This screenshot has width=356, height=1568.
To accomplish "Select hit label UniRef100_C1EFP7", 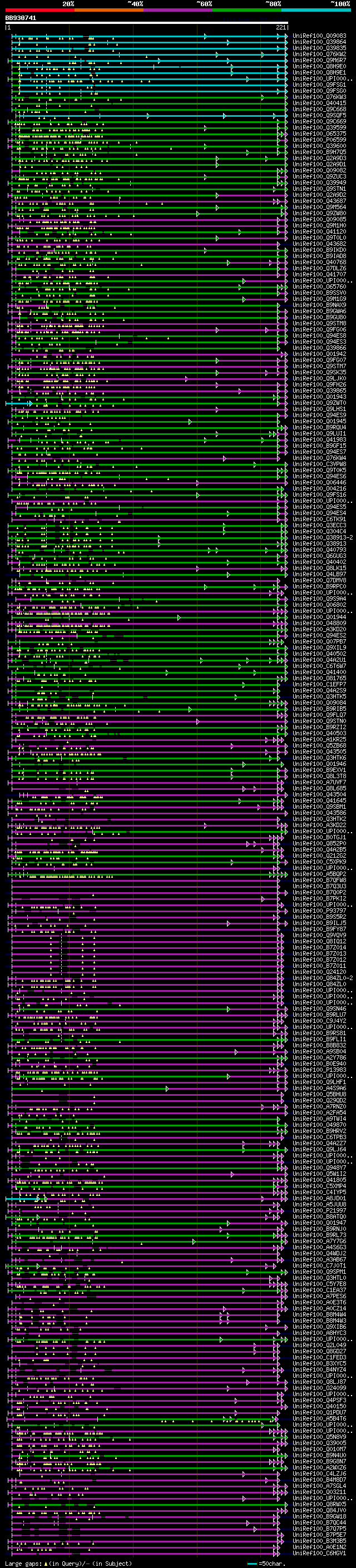I will tap(319, 684).
